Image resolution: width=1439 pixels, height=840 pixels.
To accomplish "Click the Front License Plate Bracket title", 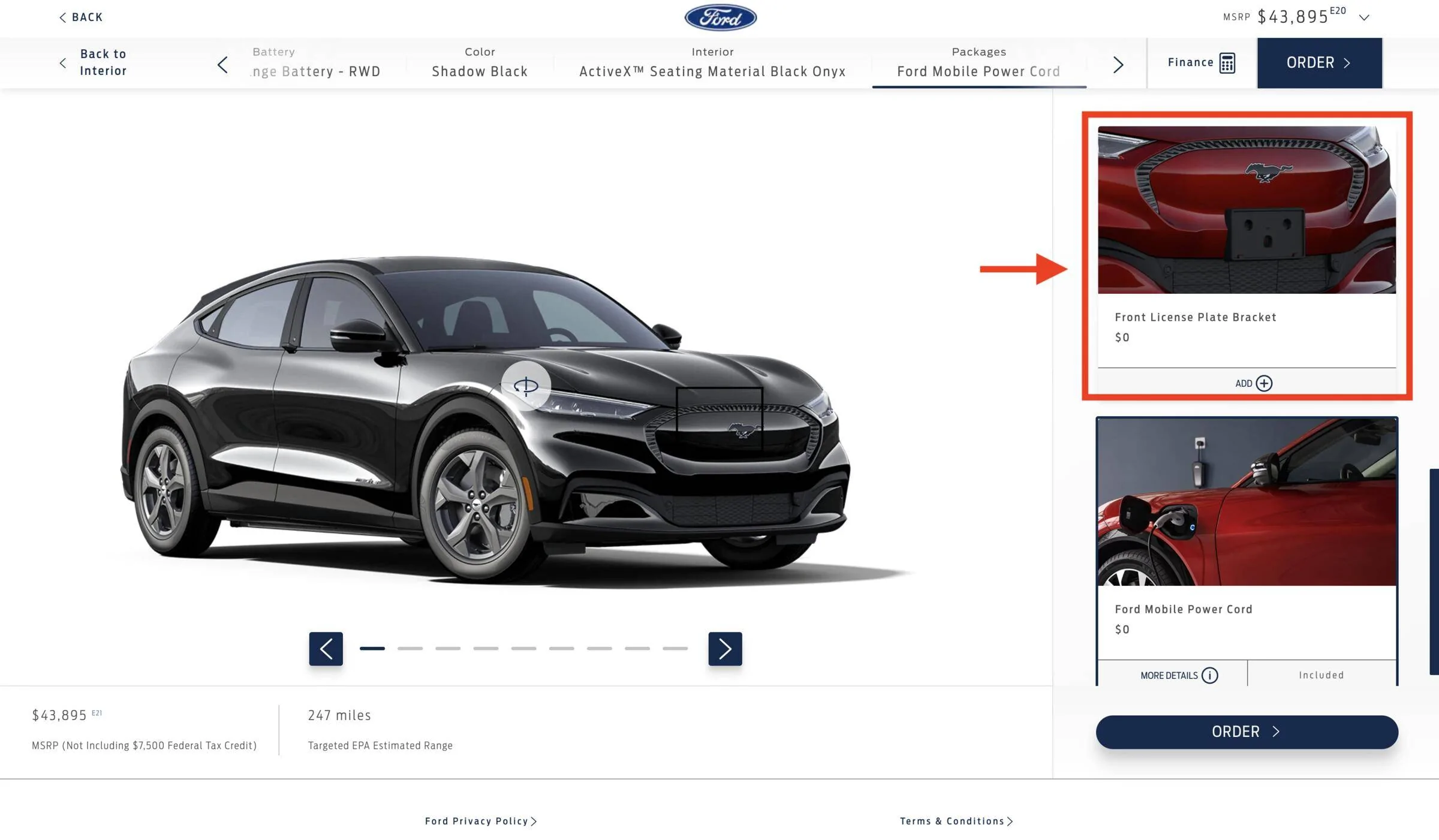I will click(1195, 317).
